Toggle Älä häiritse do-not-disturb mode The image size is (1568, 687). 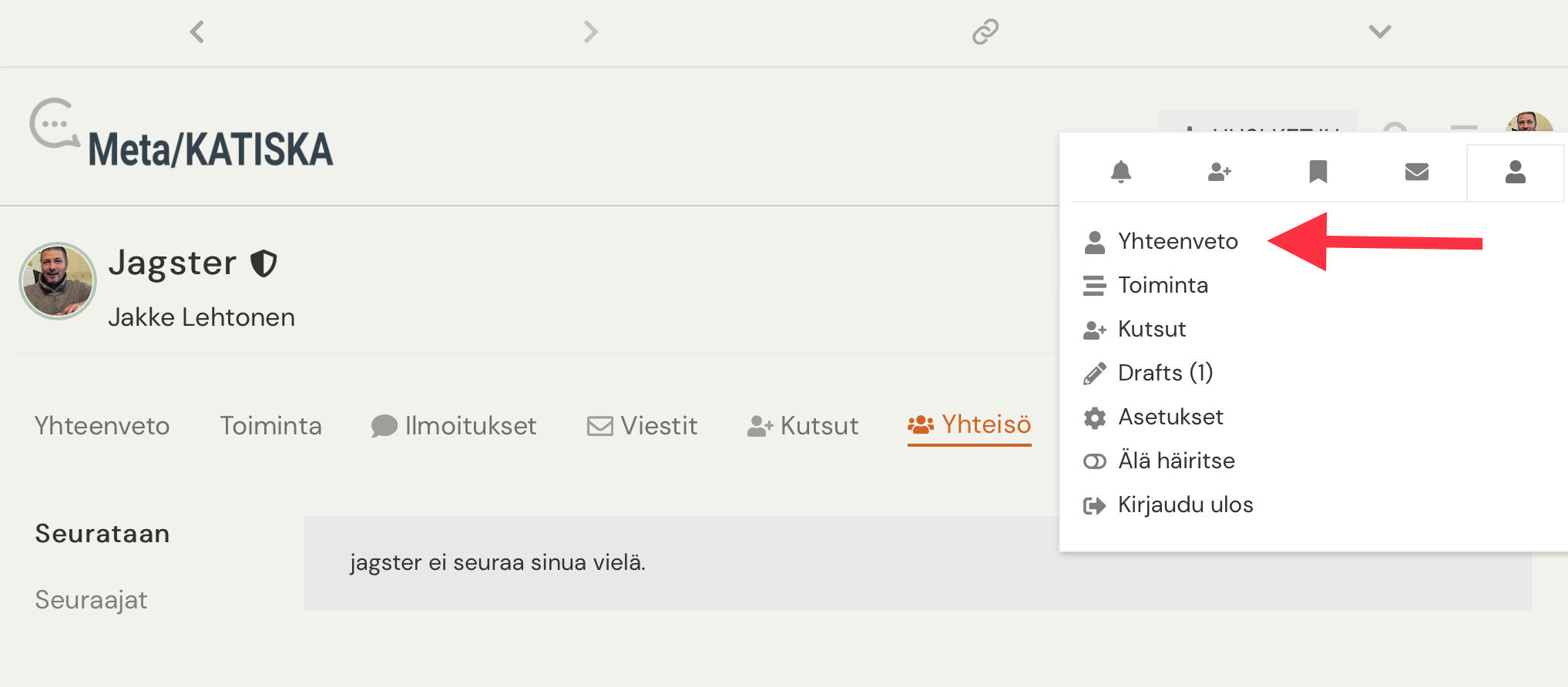[1176, 461]
